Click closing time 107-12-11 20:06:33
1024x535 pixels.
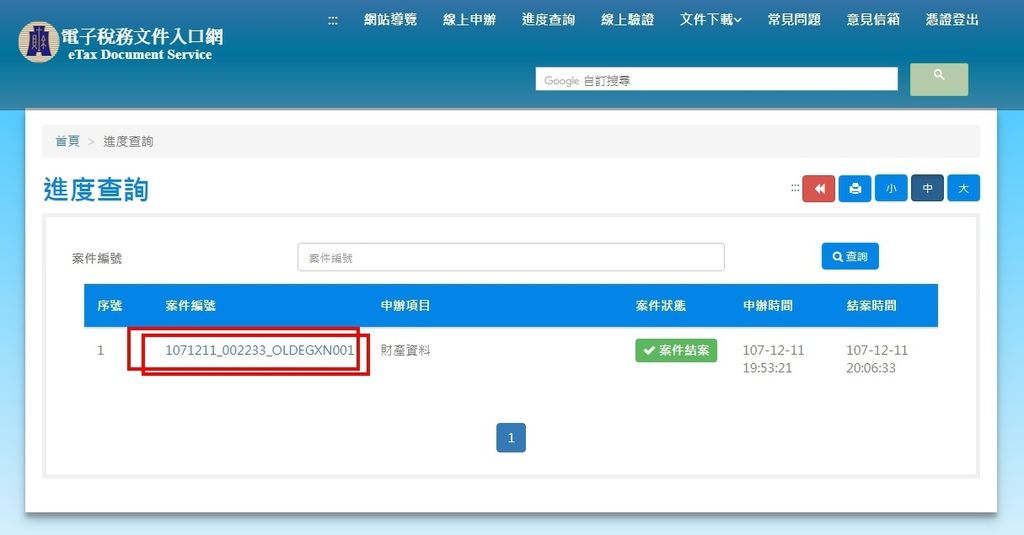877,359
